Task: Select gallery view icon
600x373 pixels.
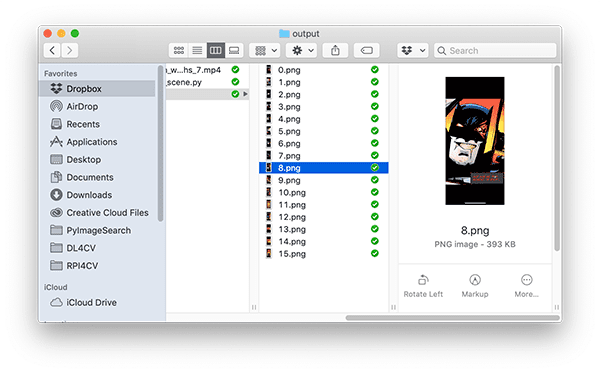Action: point(234,50)
